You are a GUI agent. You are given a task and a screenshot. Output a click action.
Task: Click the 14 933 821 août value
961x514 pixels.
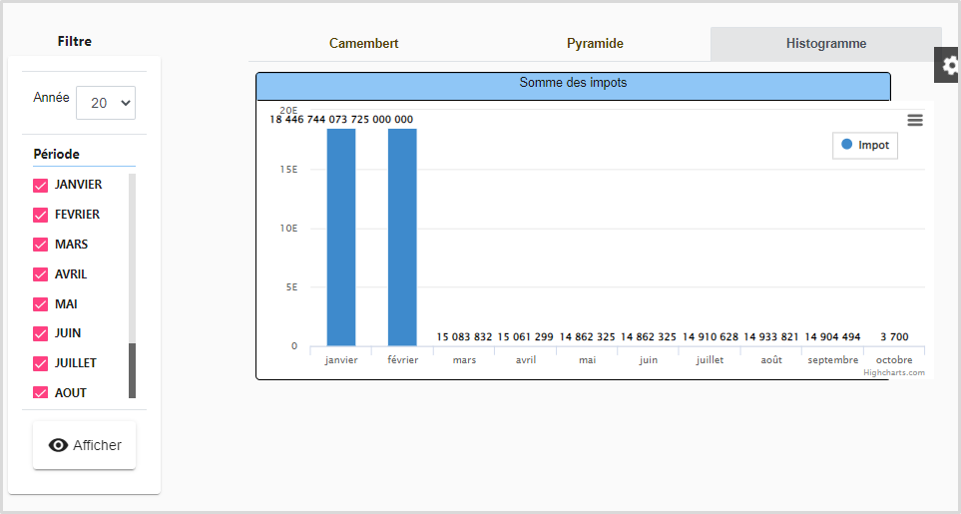click(771, 337)
